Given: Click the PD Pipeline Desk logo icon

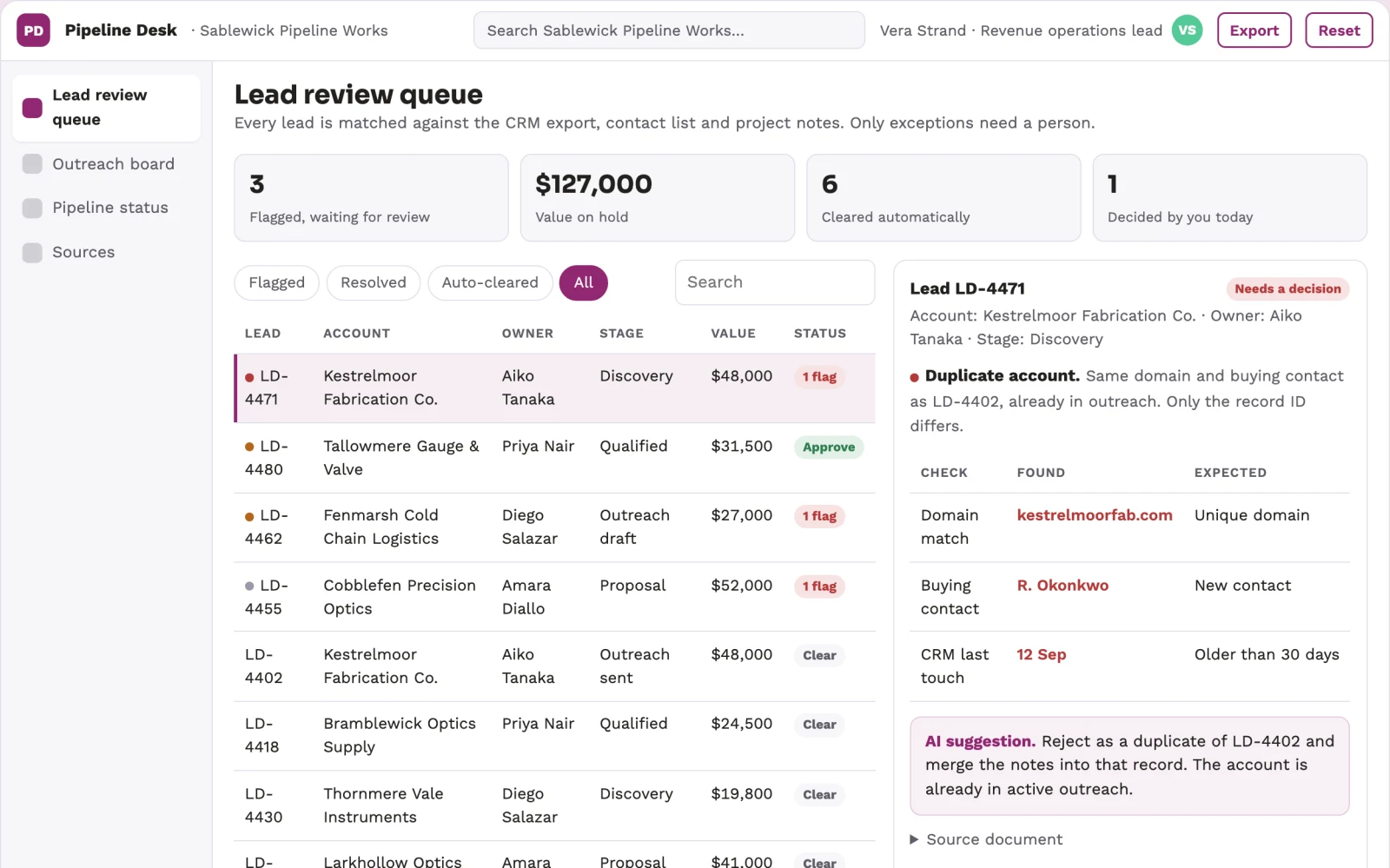Looking at the screenshot, I should 33,30.
